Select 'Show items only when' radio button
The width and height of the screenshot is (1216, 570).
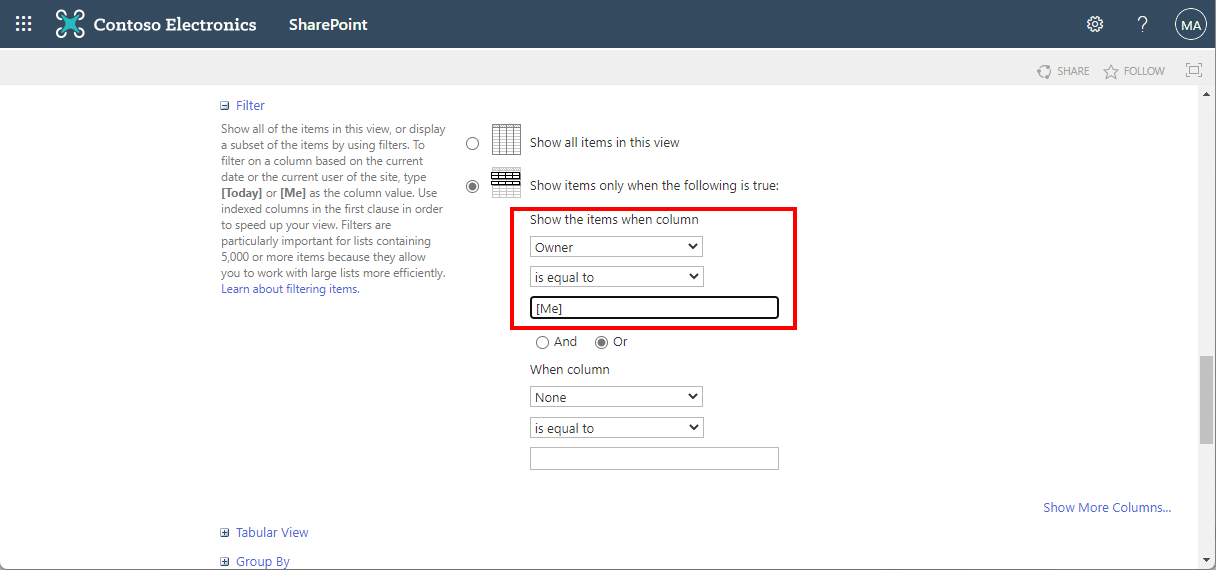click(473, 186)
